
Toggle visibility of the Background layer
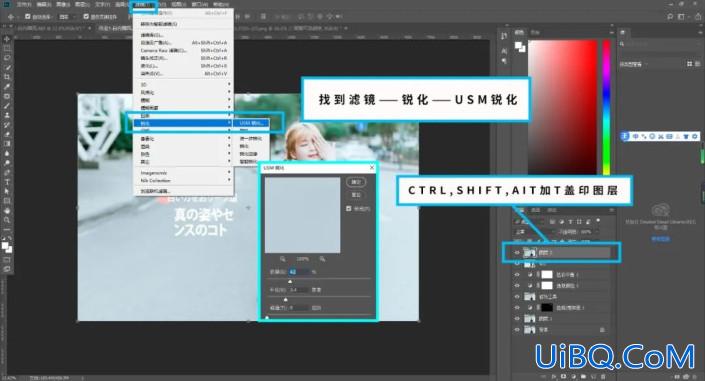tap(517, 330)
